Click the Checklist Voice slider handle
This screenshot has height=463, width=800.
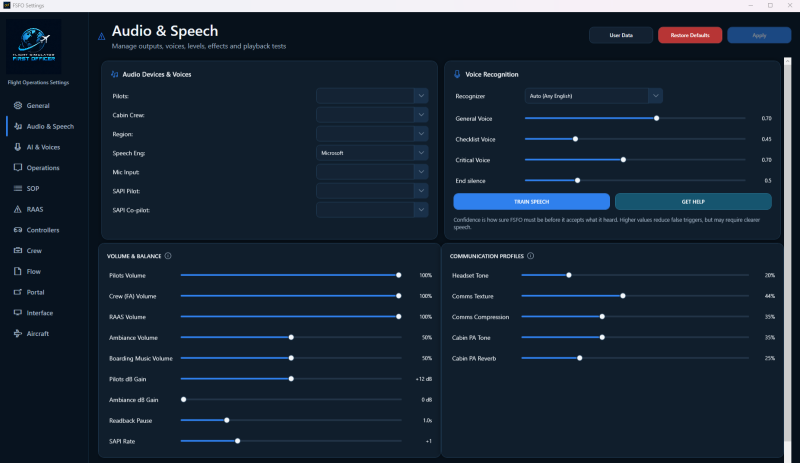(x=576, y=139)
